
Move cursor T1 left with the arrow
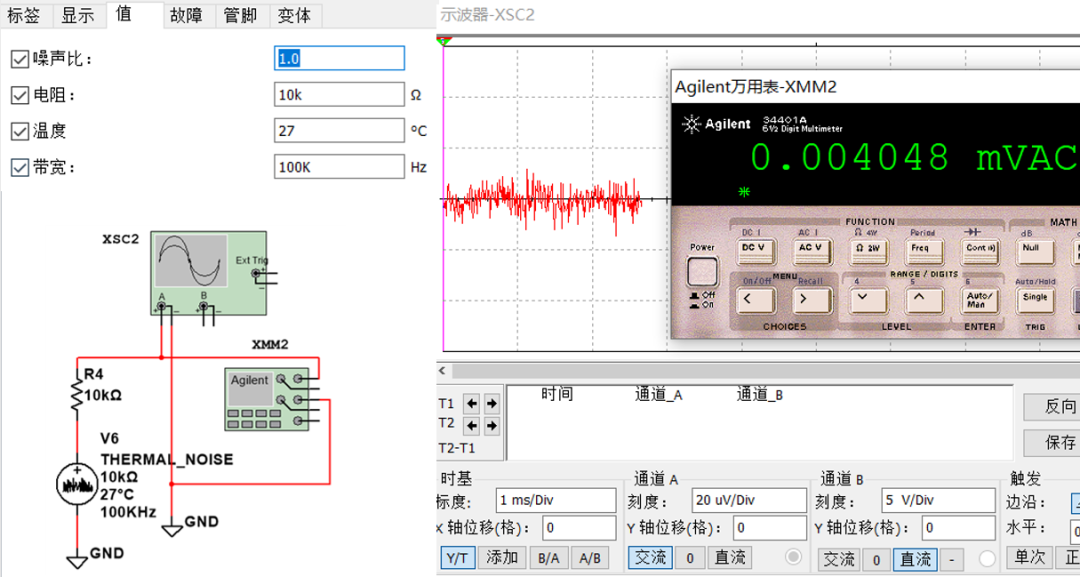tap(471, 403)
